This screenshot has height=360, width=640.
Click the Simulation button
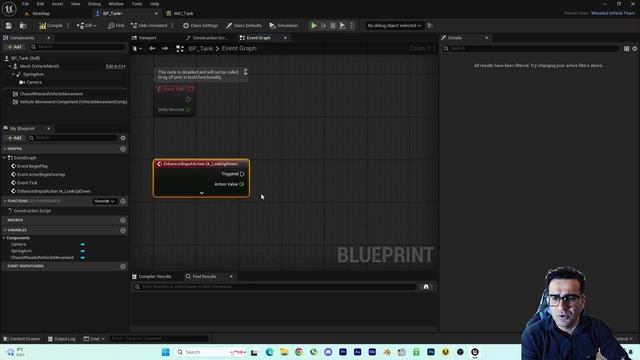(x=284, y=26)
